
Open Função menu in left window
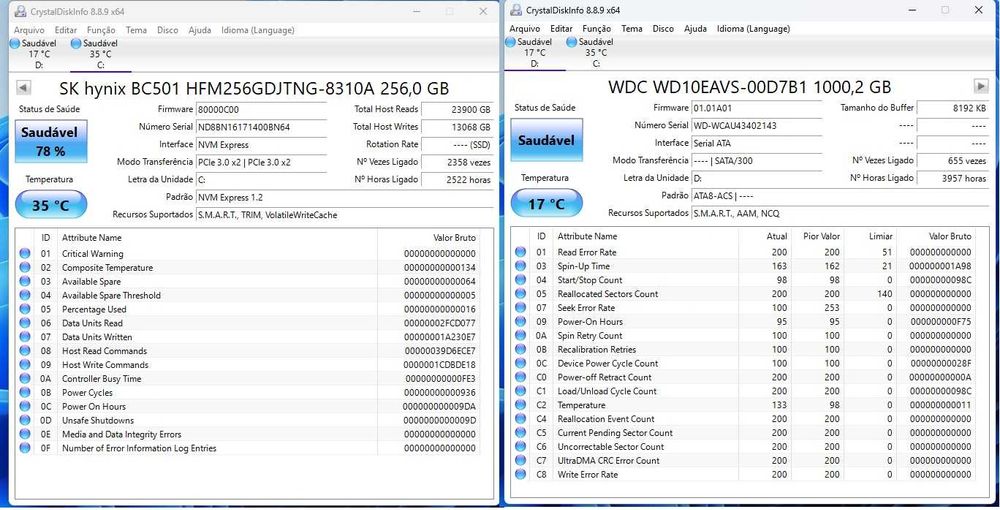pyautogui.click(x=101, y=30)
